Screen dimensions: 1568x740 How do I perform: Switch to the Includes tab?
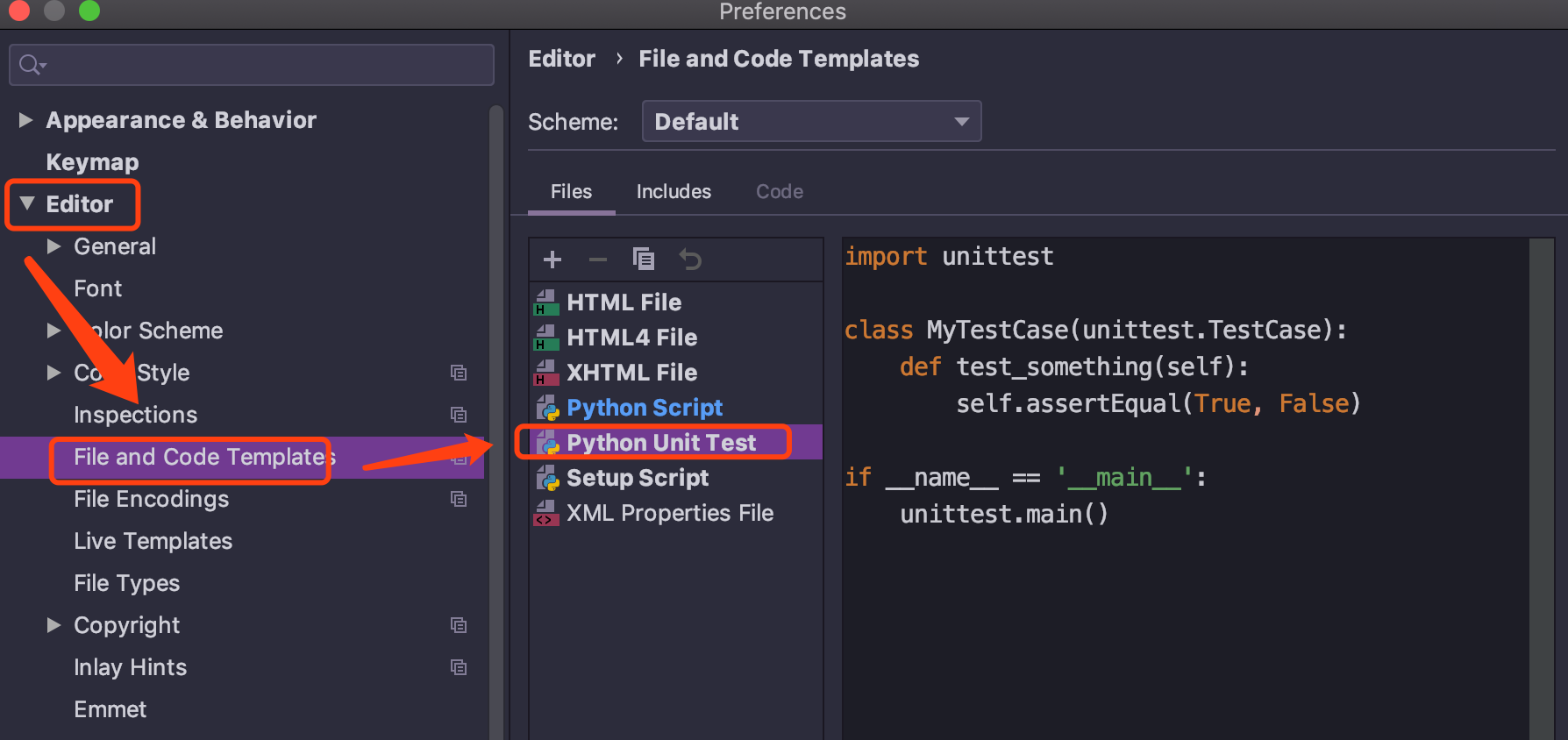click(674, 191)
